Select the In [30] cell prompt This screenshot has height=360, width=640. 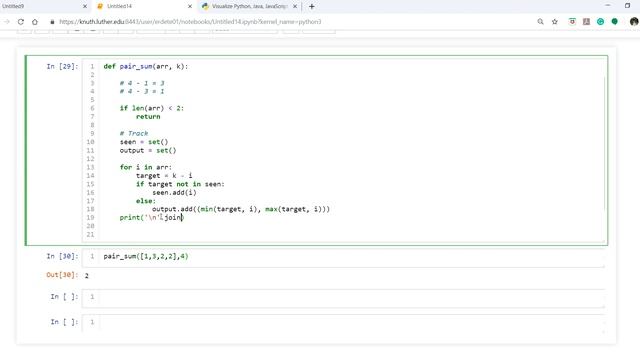click(x=62, y=256)
